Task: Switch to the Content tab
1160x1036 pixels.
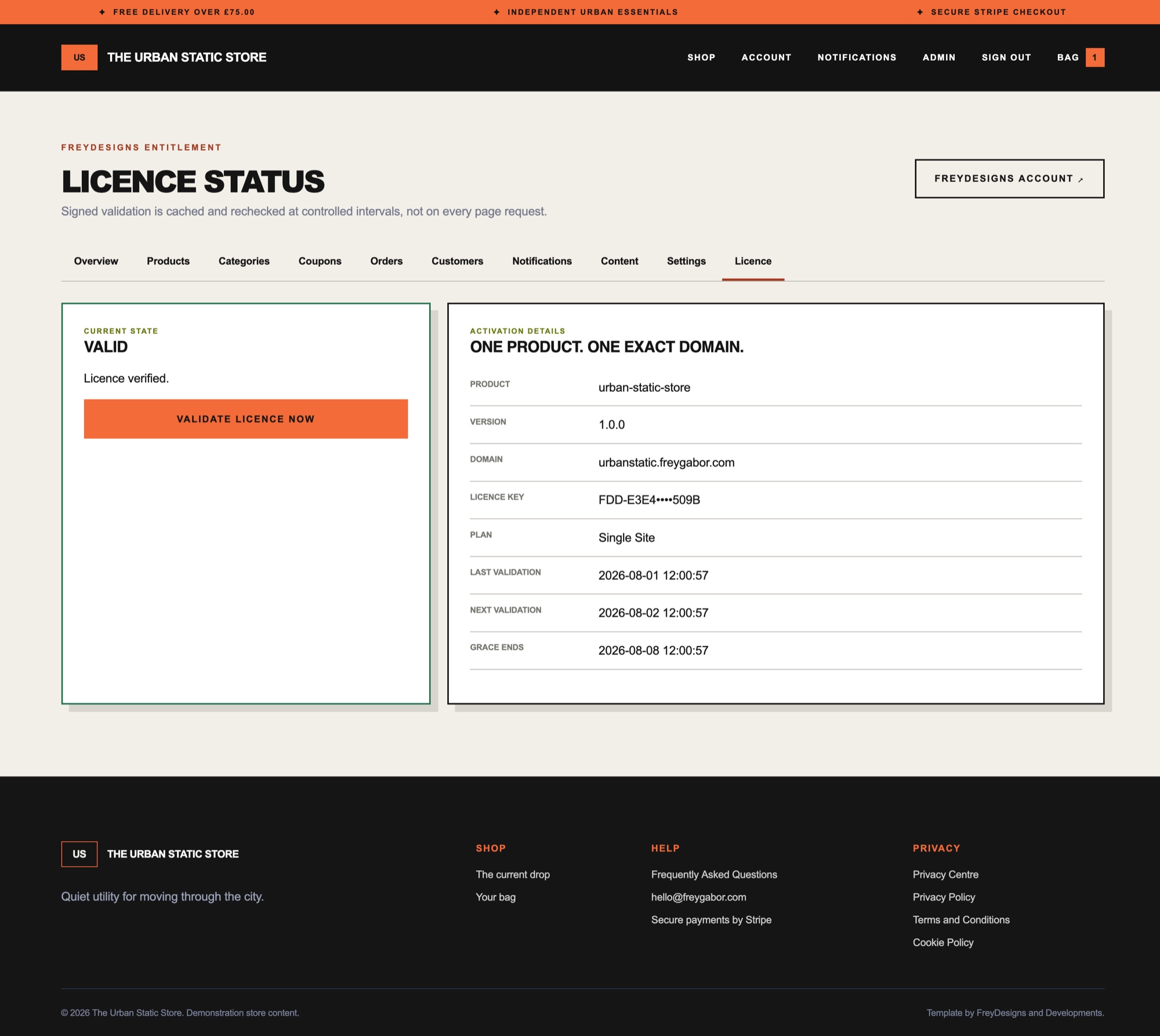Action: pos(619,261)
